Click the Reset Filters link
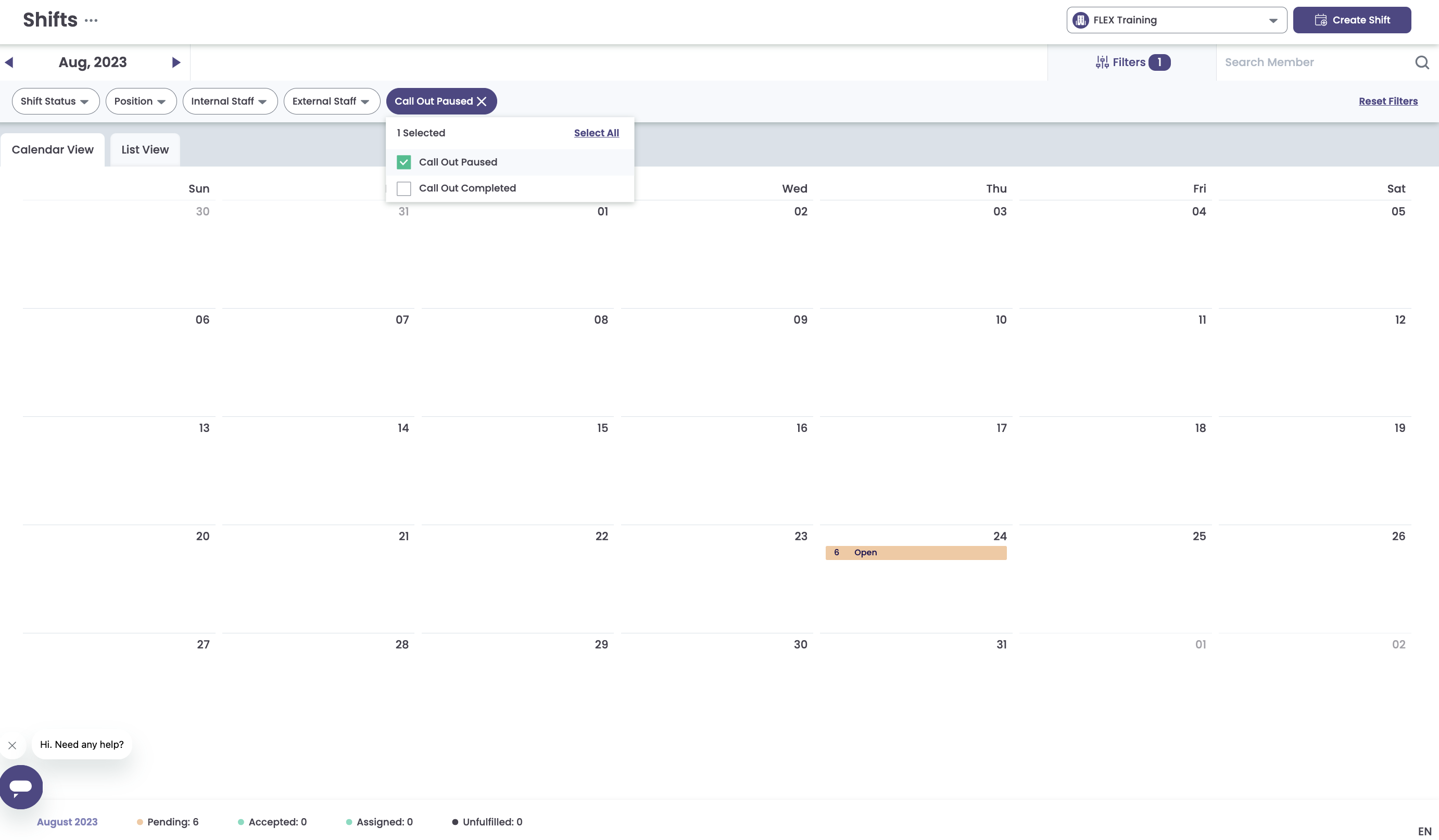Image resolution: width=1439 pixels, height=840 pixels. (x=1388, y=101)
